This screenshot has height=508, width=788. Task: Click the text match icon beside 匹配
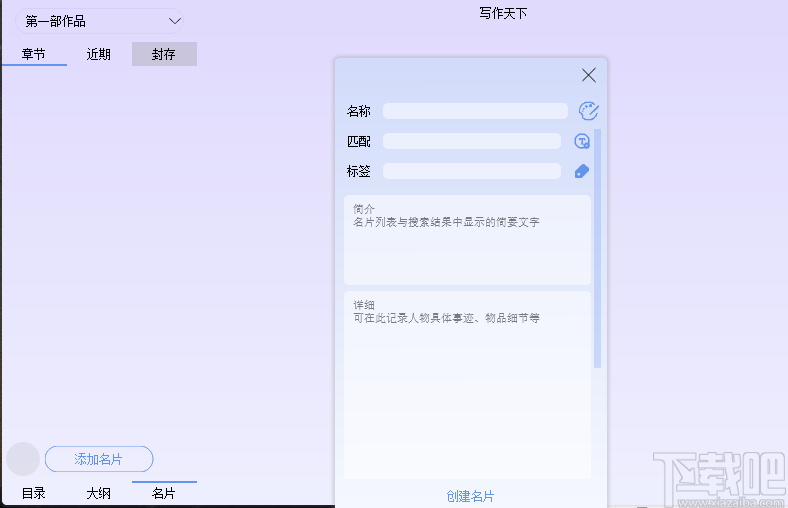click(582, 141)
